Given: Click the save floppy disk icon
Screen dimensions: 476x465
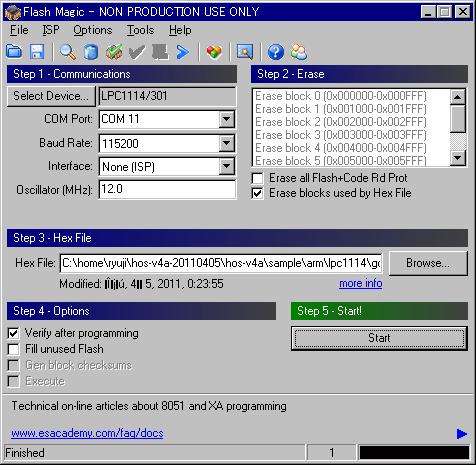Looking at the screenshot, I should (x=37, y=52).
